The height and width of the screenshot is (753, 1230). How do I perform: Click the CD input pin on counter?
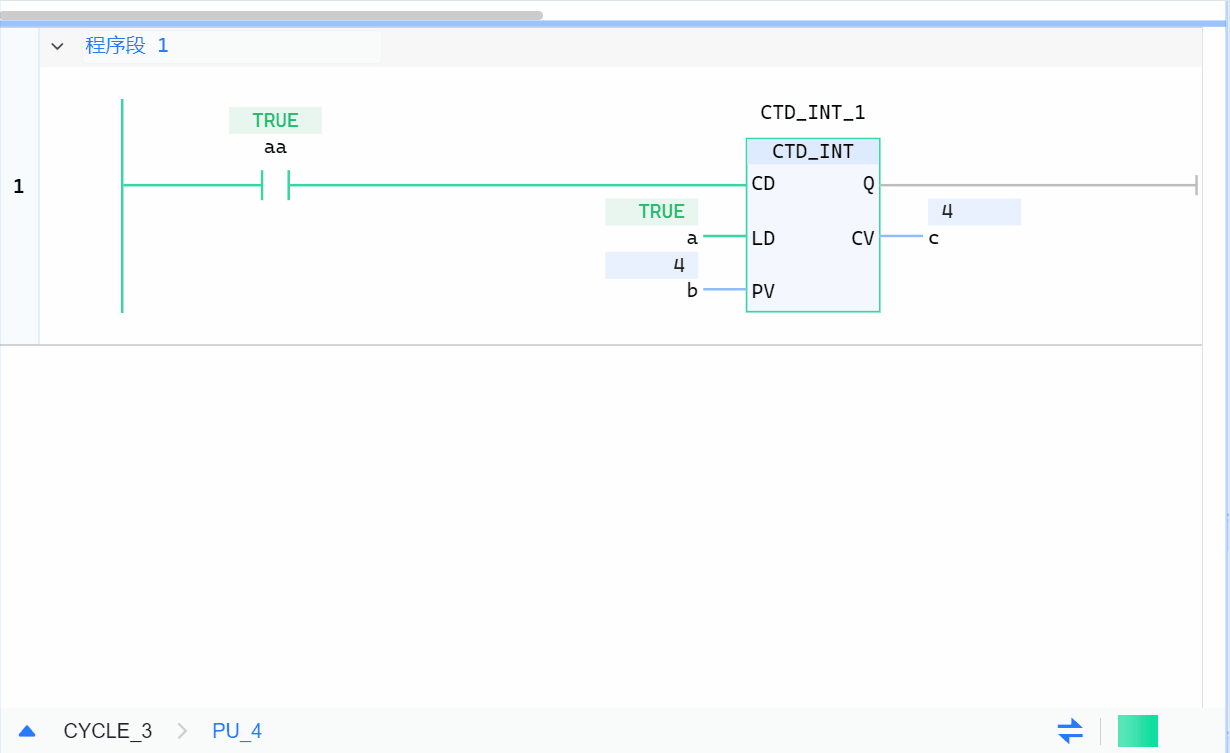[x=763, y=184]
